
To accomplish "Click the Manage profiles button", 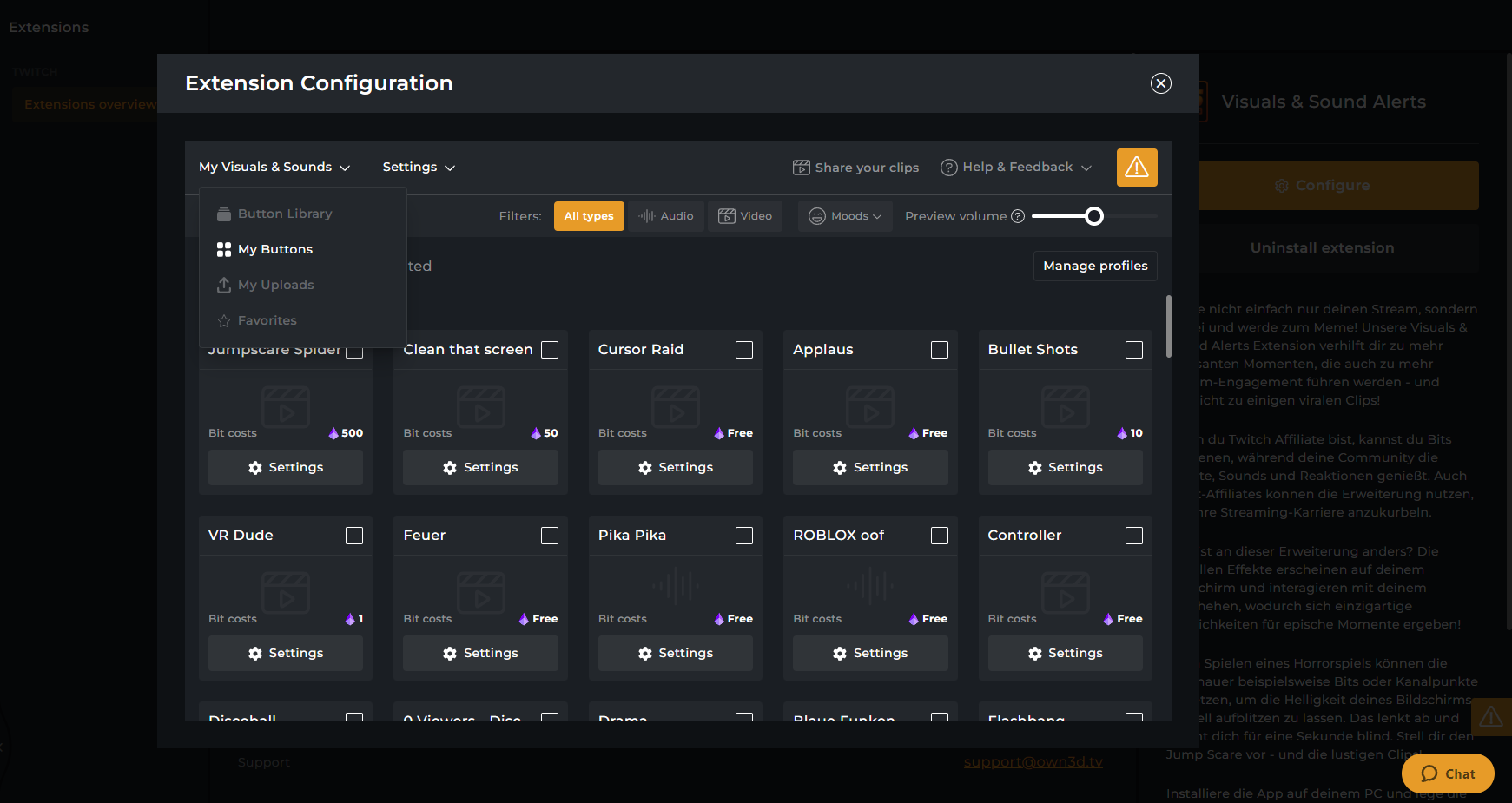I will (1095, 266).
